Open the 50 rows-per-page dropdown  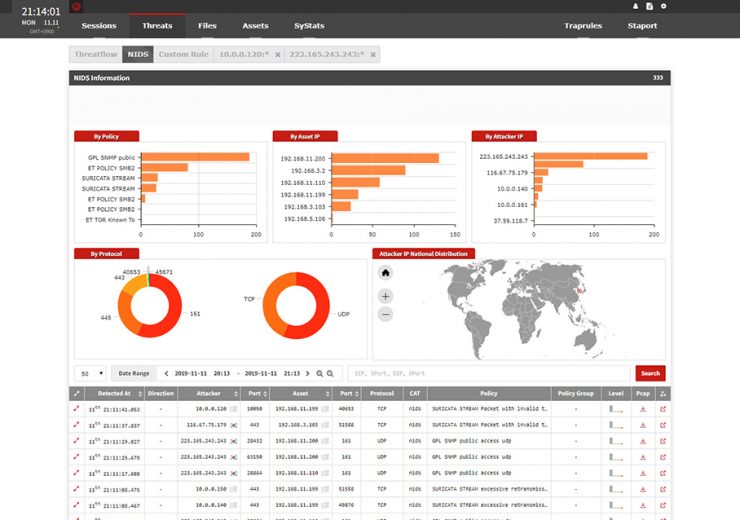tap(92, 373)
